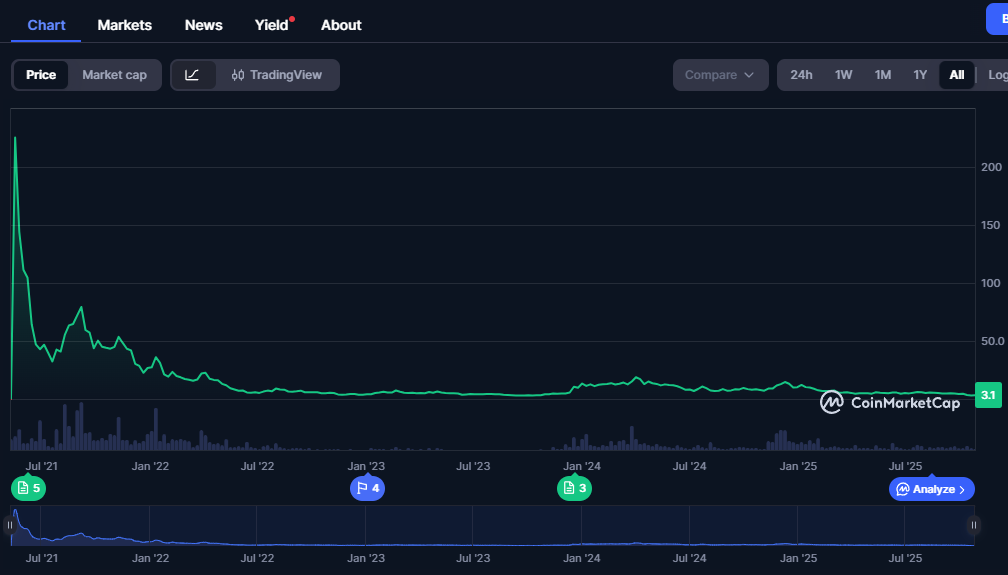Image resolution: width=1008 pixels, height=575 pixels.
Task: Click the 50.0 price axis label
Action: pos(993,341)
